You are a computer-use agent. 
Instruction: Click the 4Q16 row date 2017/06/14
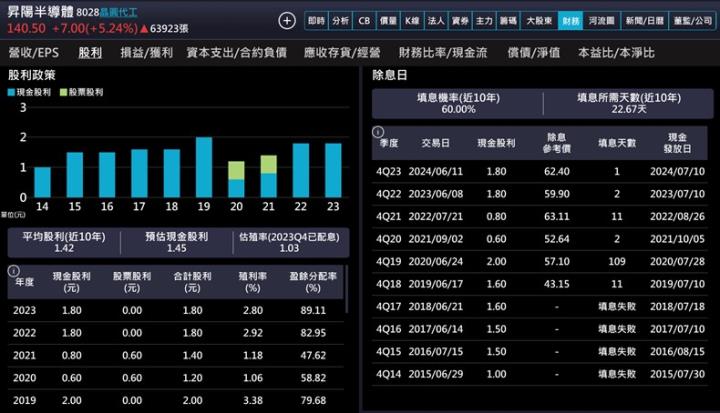pyautogui.click(x=436, y=329)
